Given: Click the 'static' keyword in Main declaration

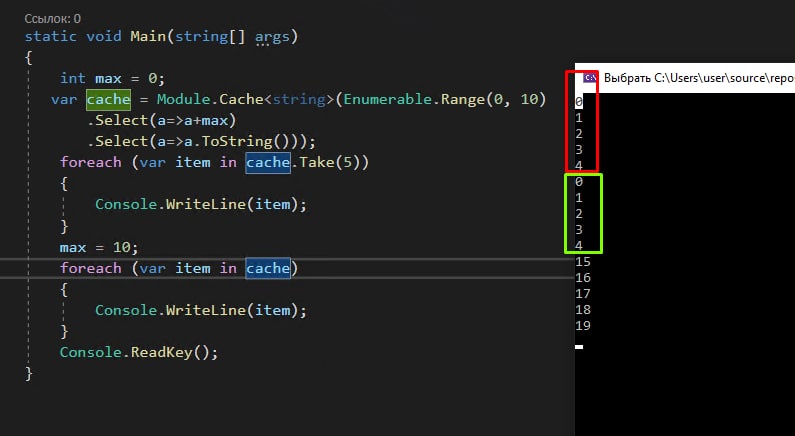Looking at the screenshot, I should pos(51,36).
